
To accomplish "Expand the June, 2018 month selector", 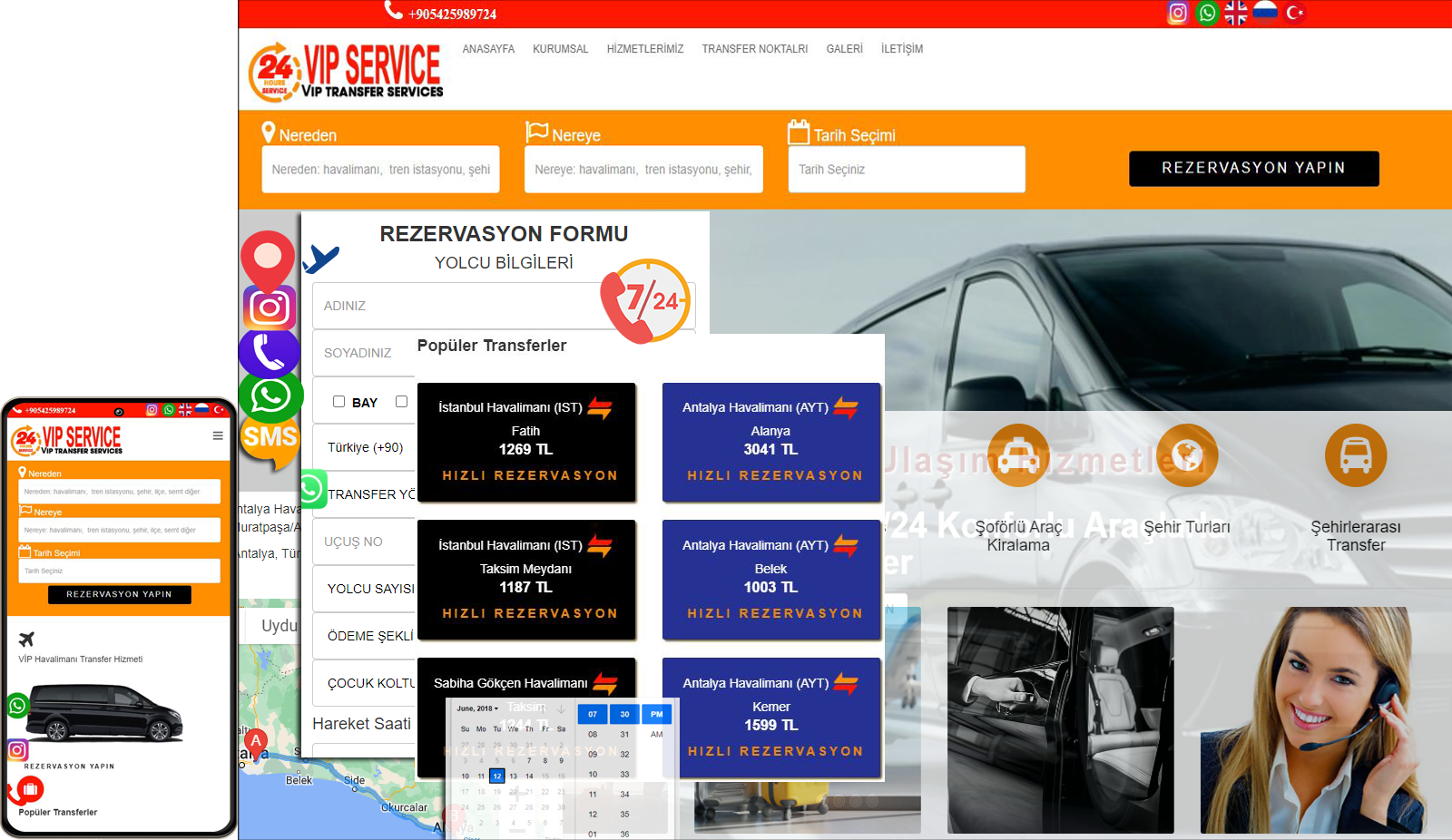I will click(477, 708).
